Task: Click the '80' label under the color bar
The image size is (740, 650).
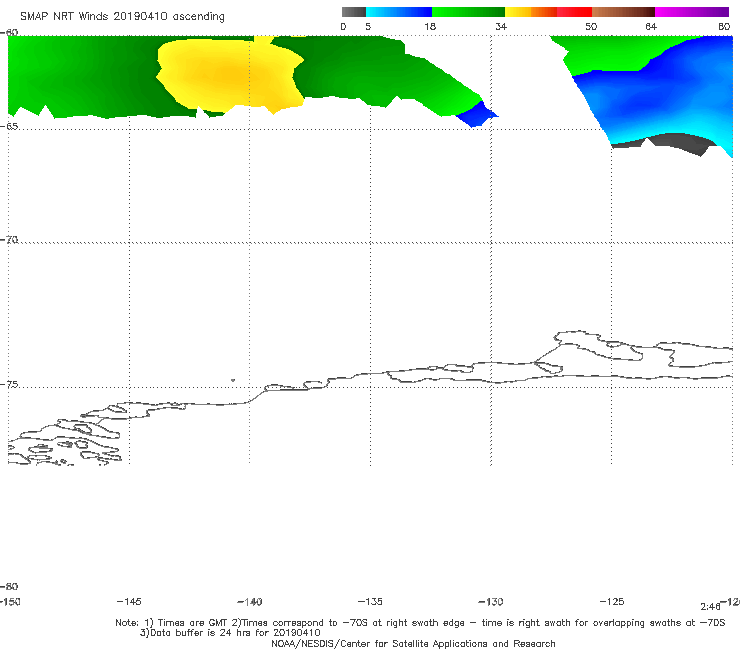Action: pos(724,27)
